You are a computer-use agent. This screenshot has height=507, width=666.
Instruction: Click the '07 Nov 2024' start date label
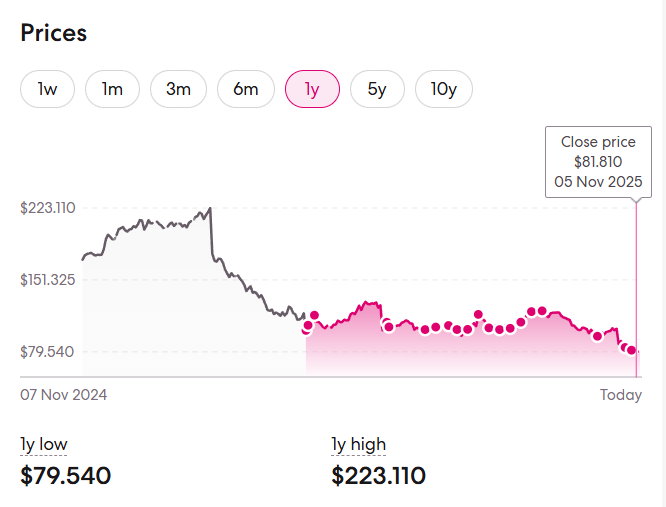tap(64, 395)
